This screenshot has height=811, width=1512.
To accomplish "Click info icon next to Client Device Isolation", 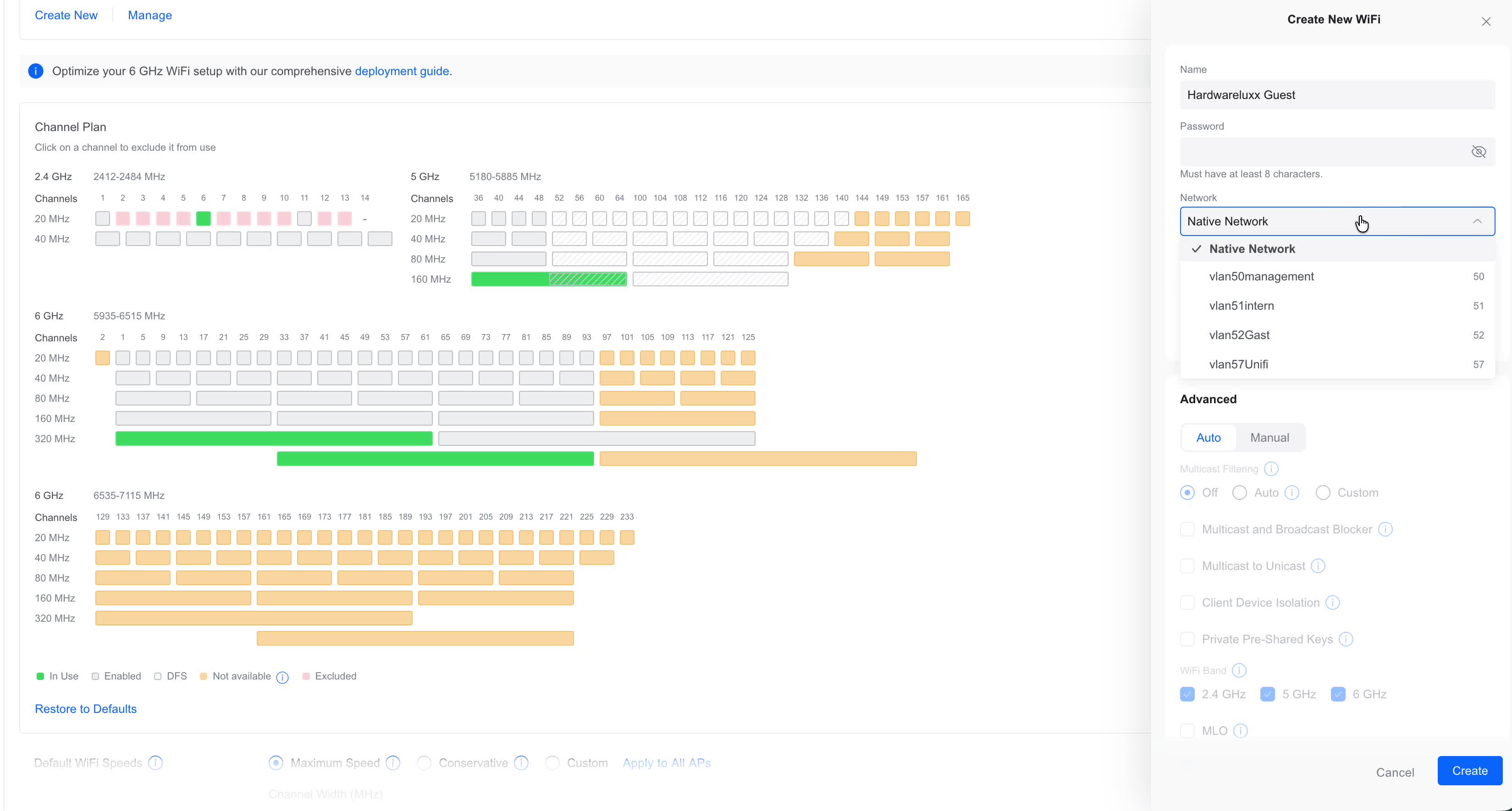I will tap(1332, 602).
